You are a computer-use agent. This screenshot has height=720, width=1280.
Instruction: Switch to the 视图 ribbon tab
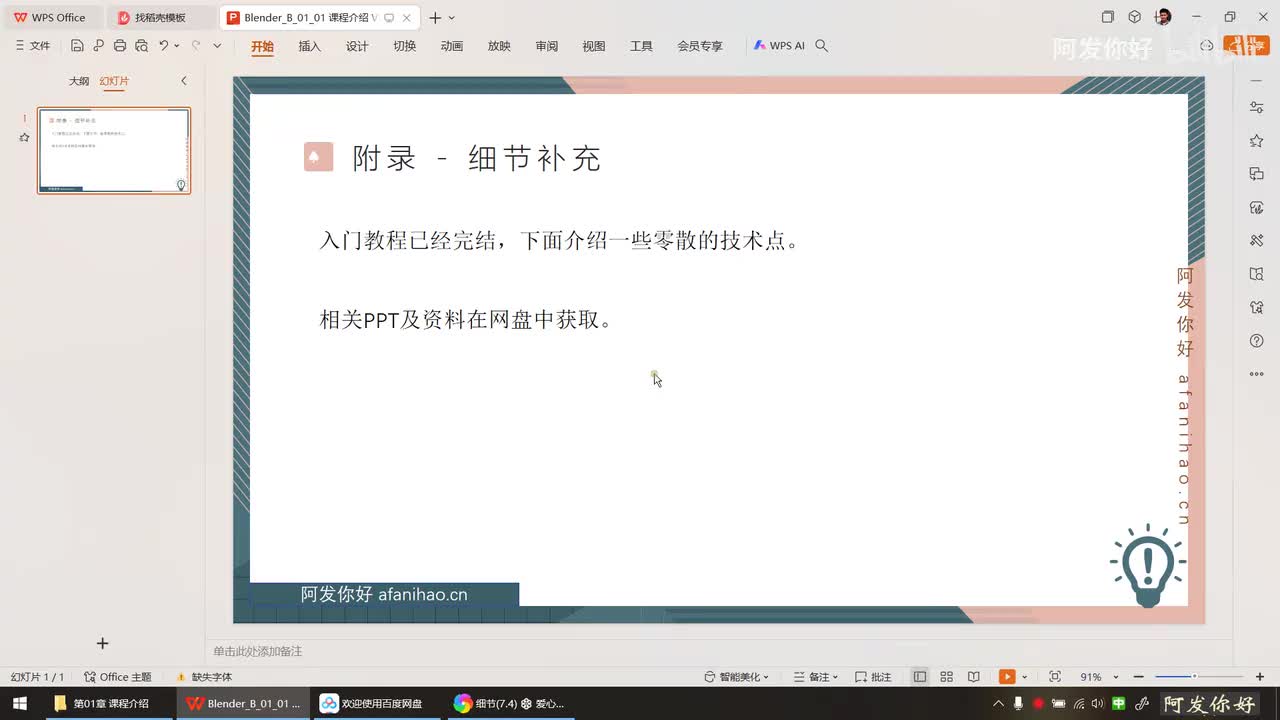coord(594,46)
